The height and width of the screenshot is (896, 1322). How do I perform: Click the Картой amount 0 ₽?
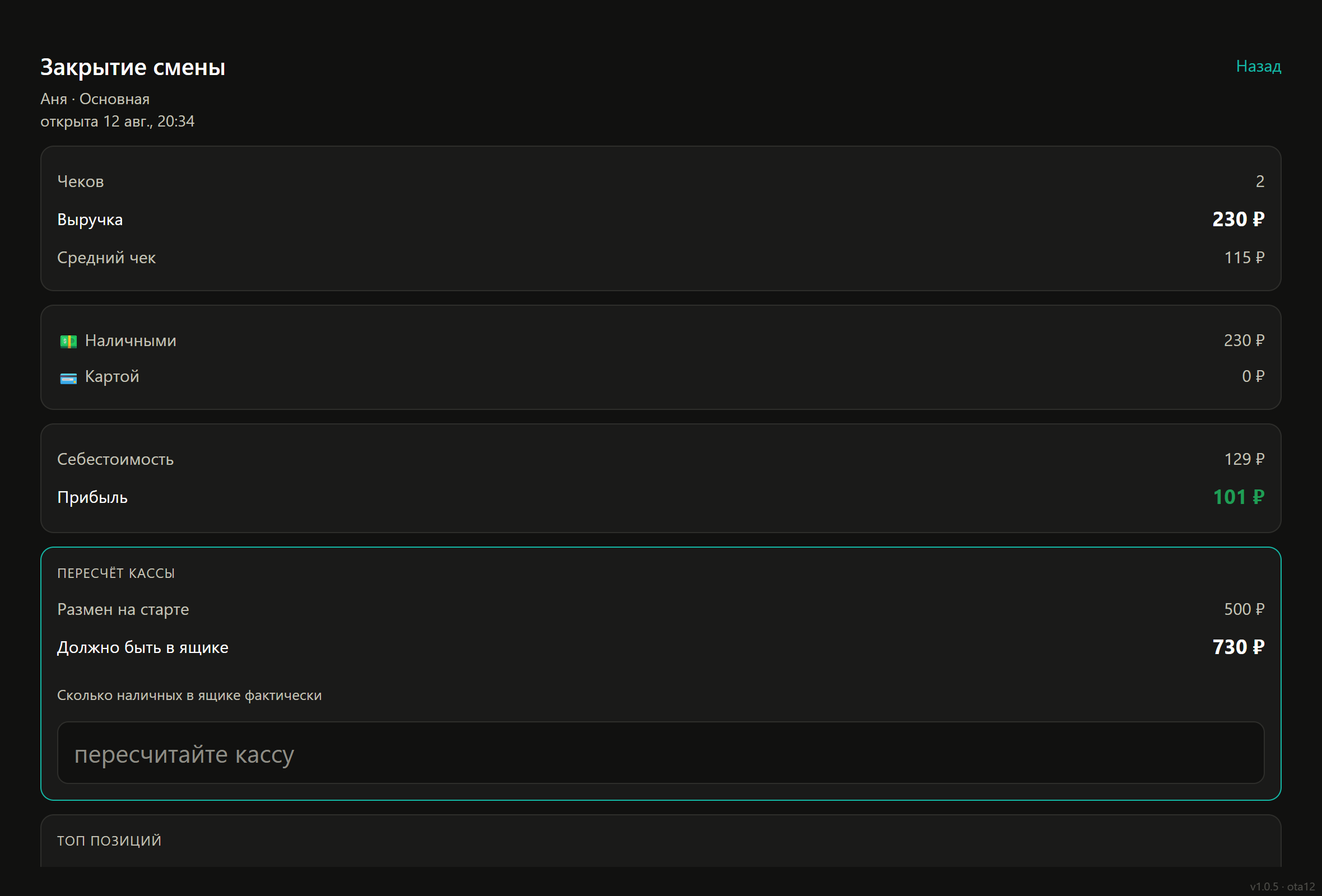(1253, 376)
